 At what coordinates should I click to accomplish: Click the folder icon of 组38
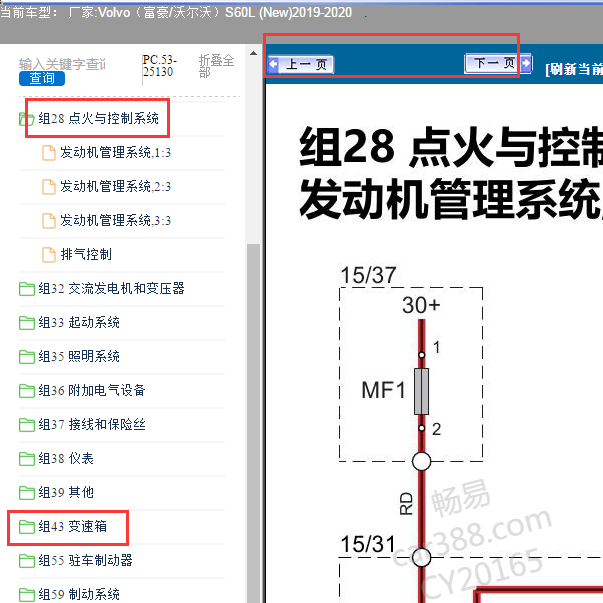click(27, 459)
